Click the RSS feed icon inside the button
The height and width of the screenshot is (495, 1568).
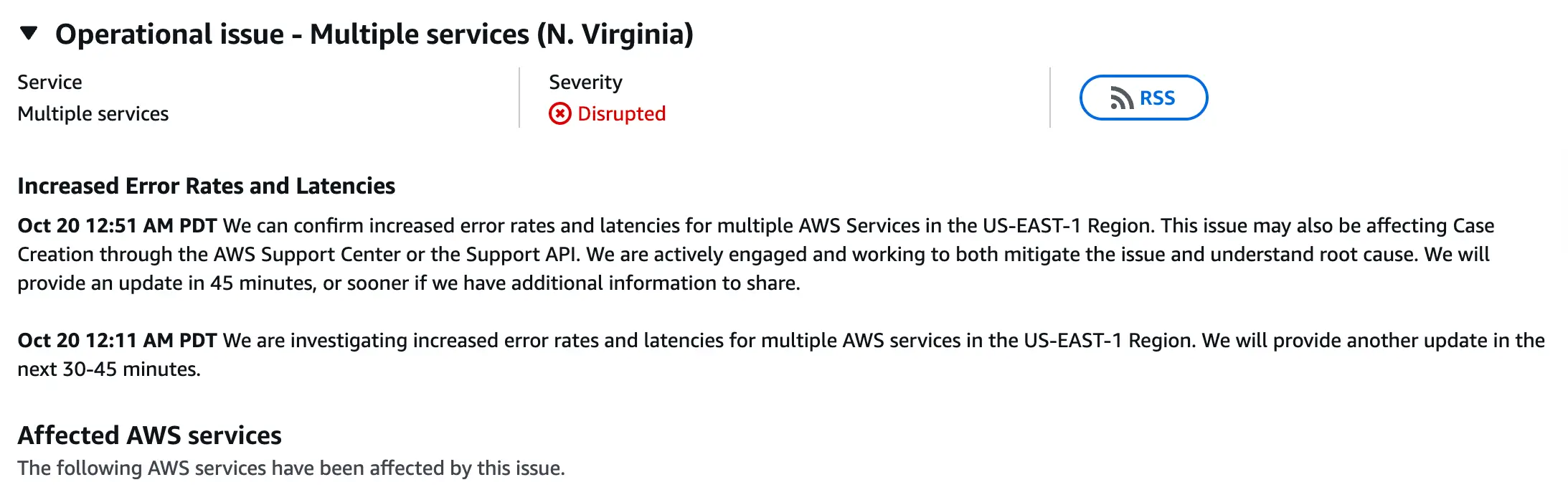click(x=1121, y=98)
